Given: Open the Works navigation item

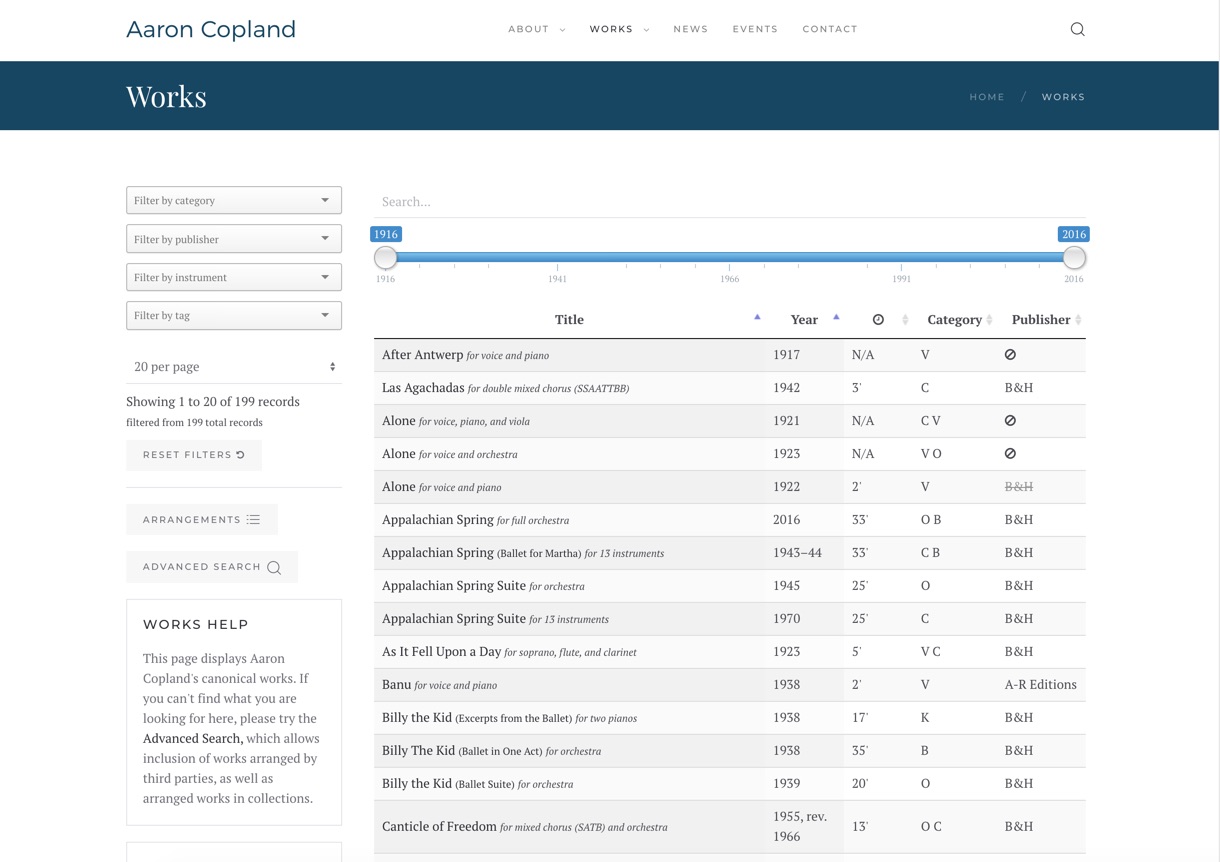Looking at the screenshot, I should (611, 29).
